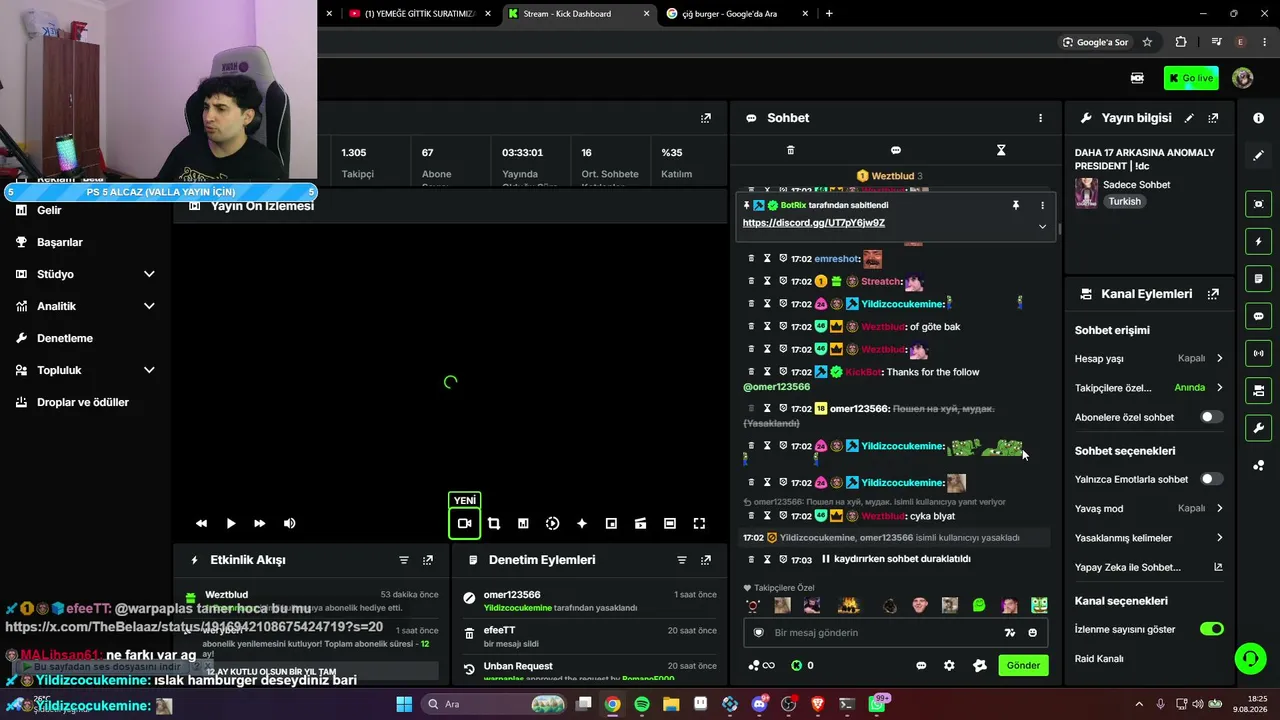Click the chat bubble widget icon in right sidebar

tap(1259, 316)
